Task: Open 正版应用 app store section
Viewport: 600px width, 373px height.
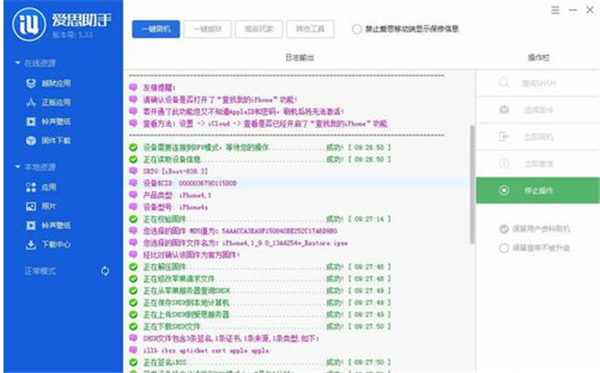Action: (48, 102)
